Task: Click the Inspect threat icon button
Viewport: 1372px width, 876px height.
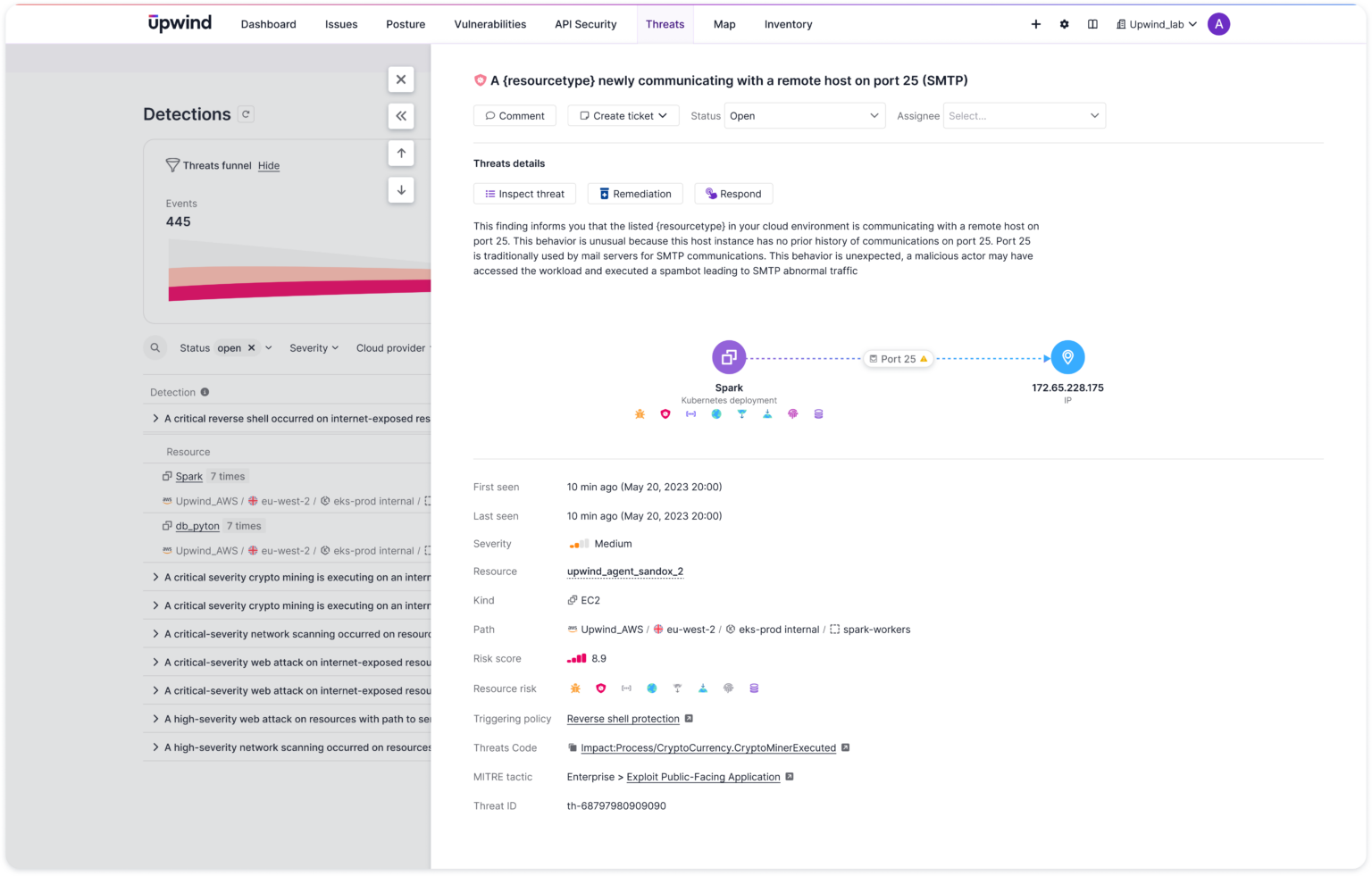Action: click(489, 194)
